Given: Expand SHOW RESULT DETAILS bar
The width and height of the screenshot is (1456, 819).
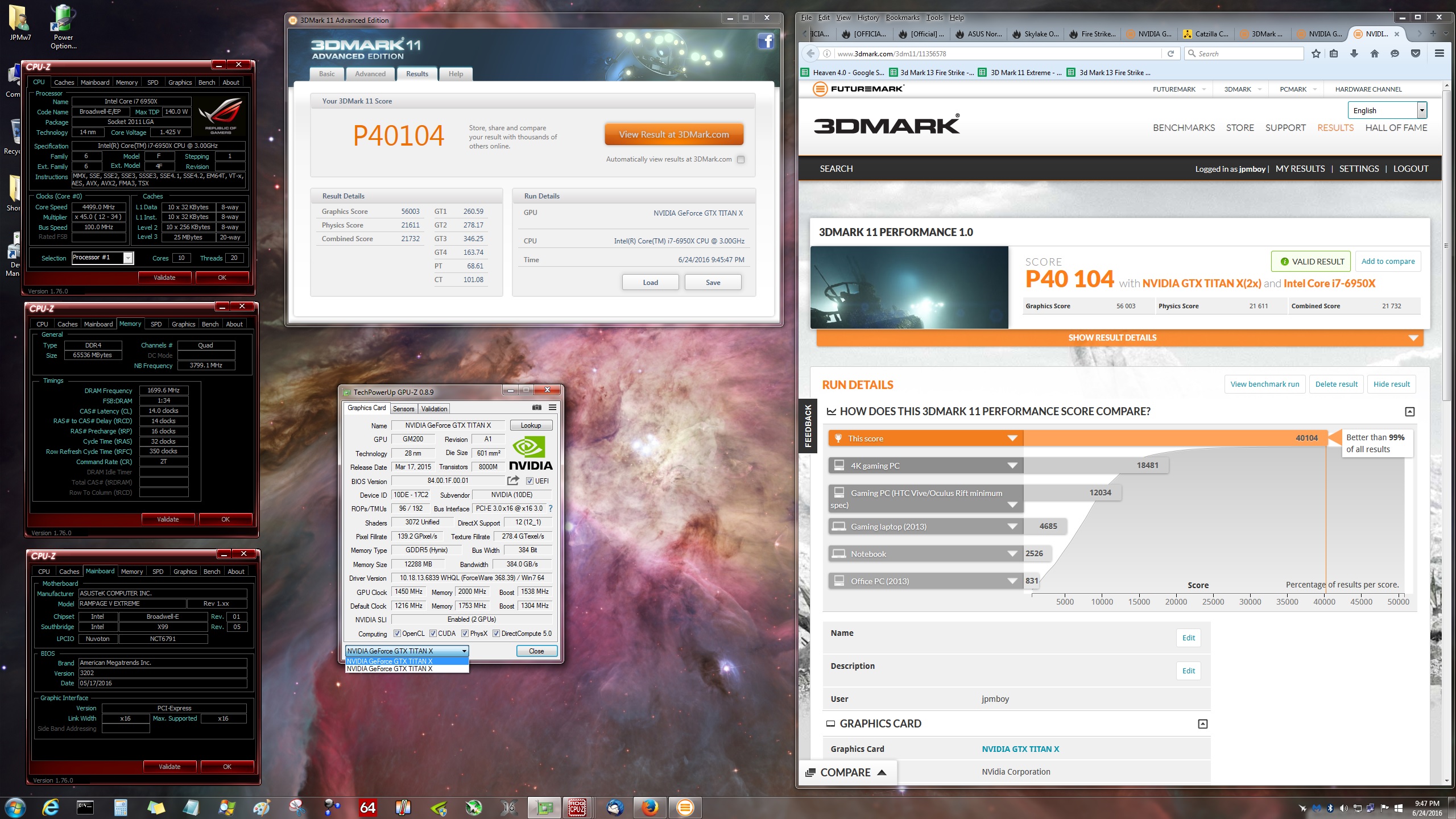Looking at the screenshot, I should 1119,337.
